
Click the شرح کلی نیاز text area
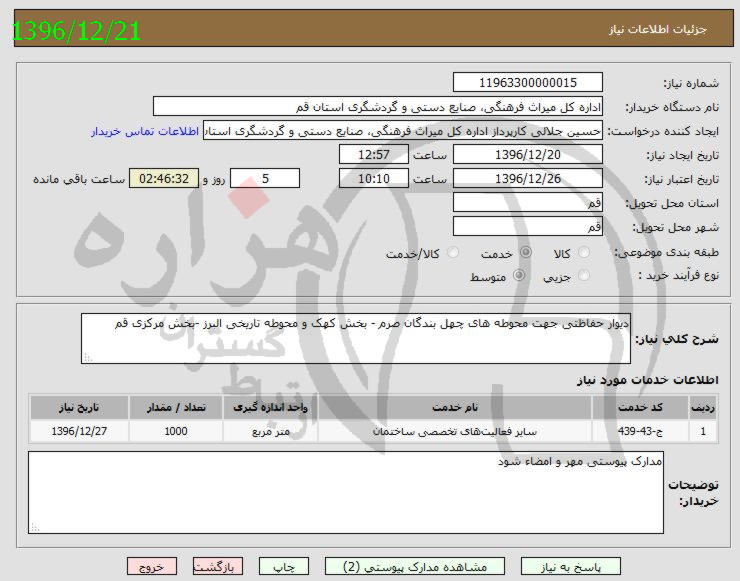point(356,338)
